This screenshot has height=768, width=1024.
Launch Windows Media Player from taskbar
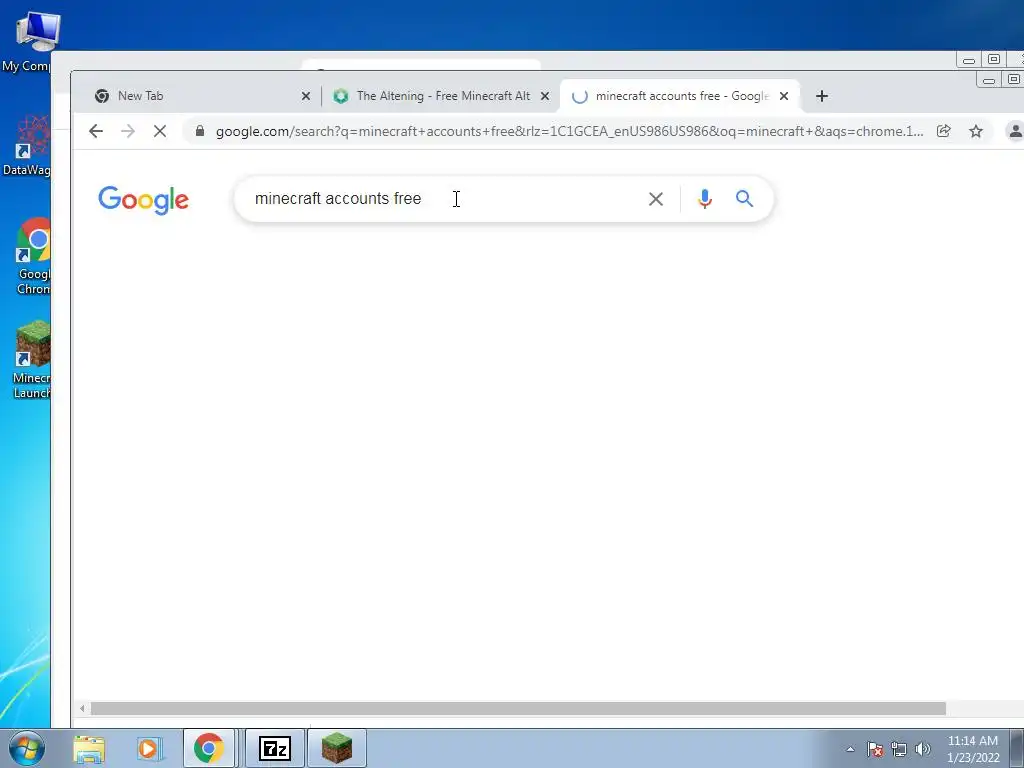pos(148,749)
